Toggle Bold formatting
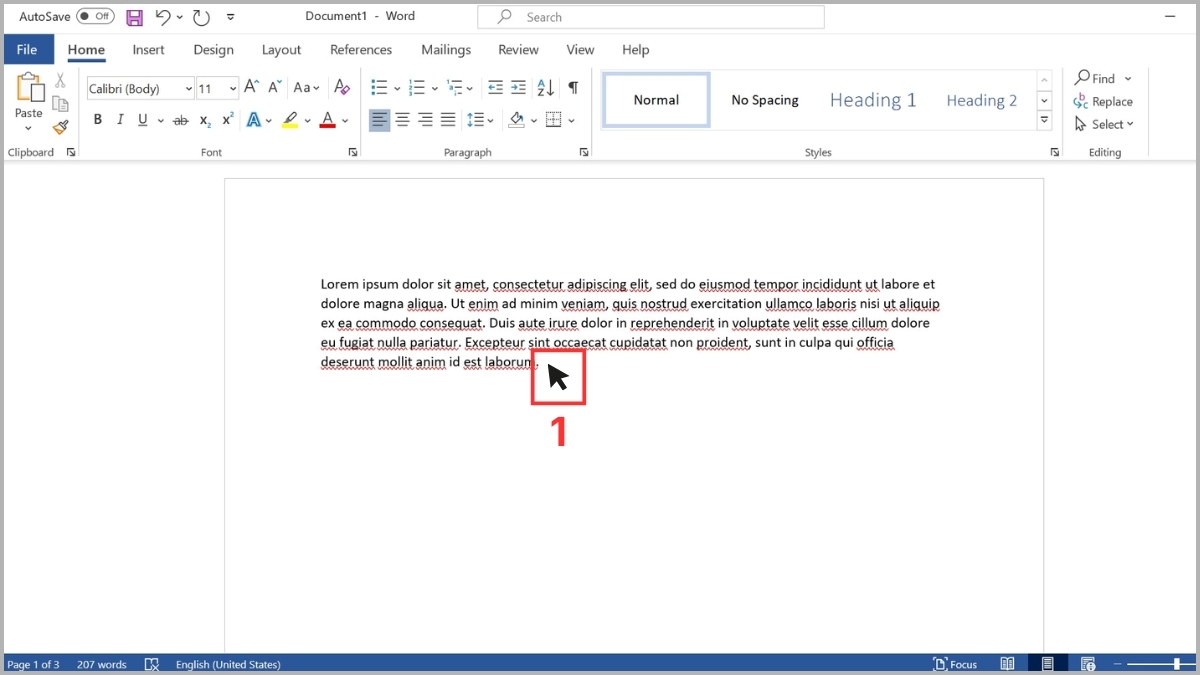The height and width of the screenshot is (675, 1200). click(97, 119)
